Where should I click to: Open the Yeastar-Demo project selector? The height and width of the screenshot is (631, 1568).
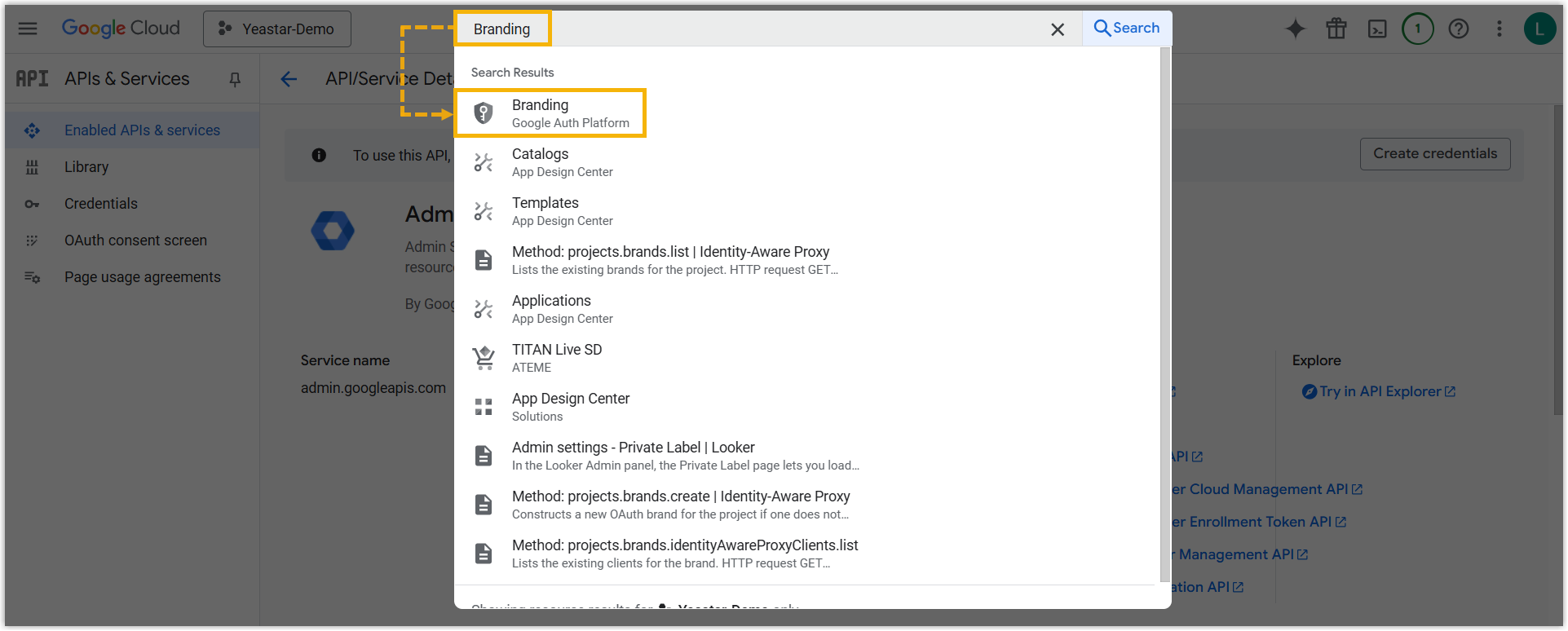277,29
